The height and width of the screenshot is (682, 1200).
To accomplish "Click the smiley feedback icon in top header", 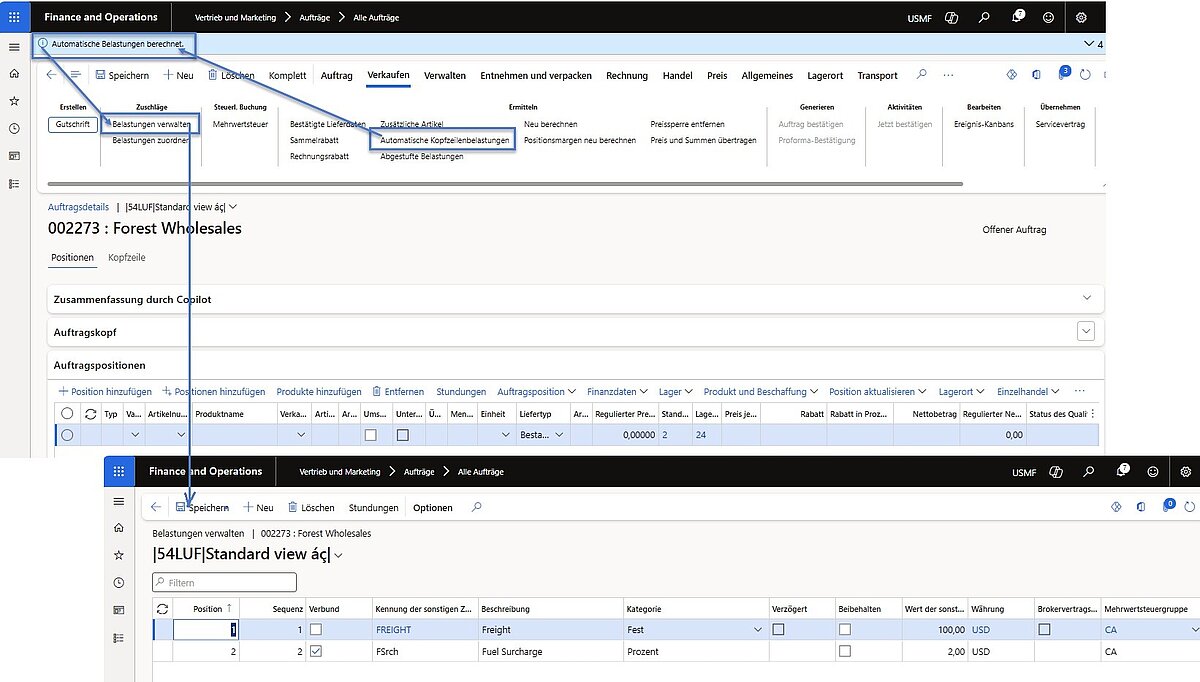I will tap(1048, 17).
